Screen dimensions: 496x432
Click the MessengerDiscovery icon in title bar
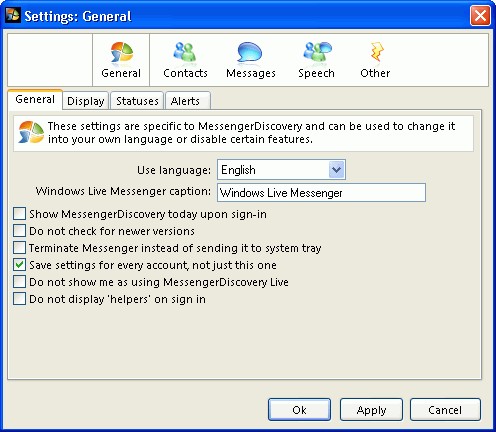click(13, 15)
